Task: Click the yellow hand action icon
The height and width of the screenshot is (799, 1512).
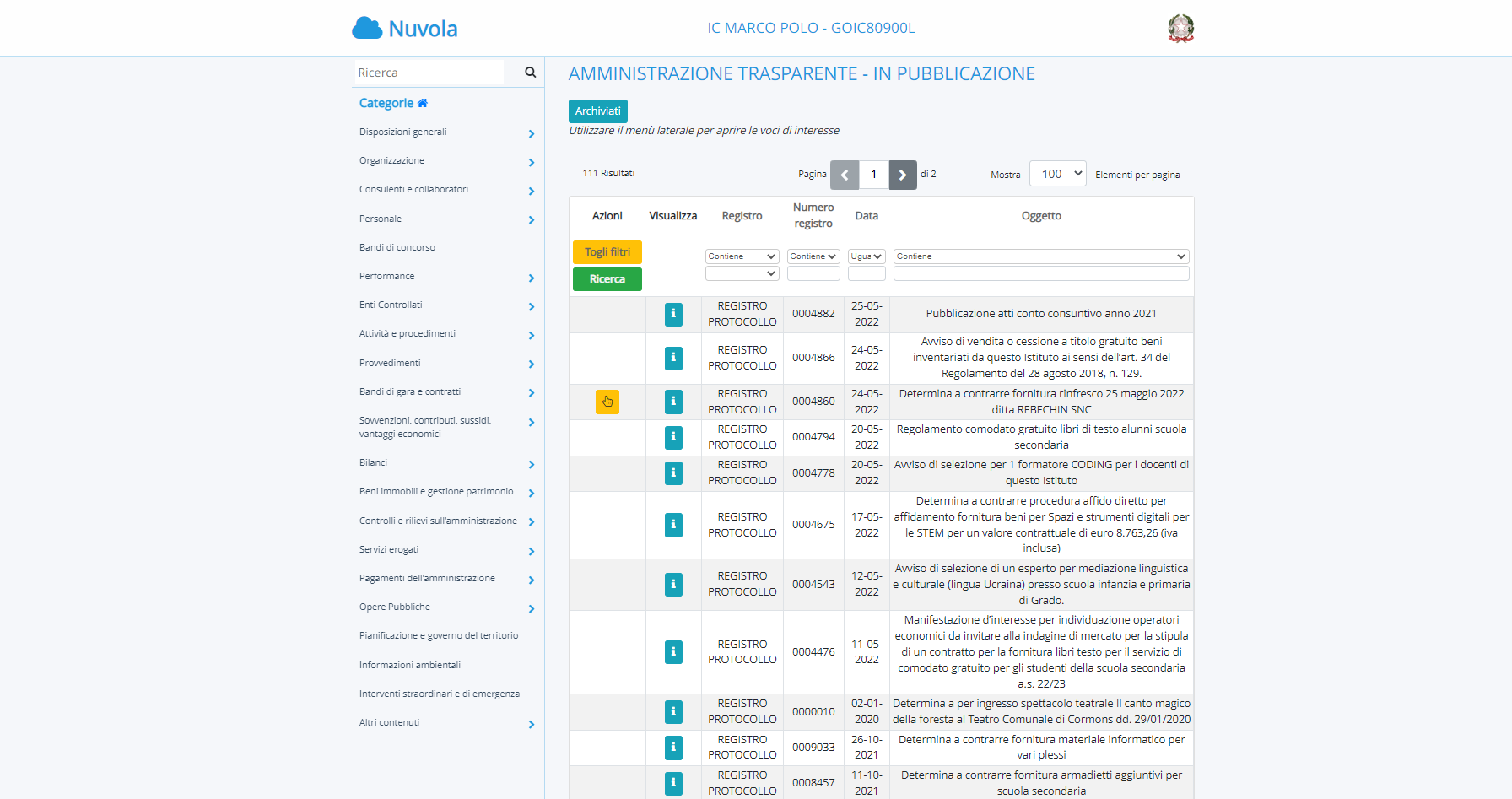Action: (607, 402)
